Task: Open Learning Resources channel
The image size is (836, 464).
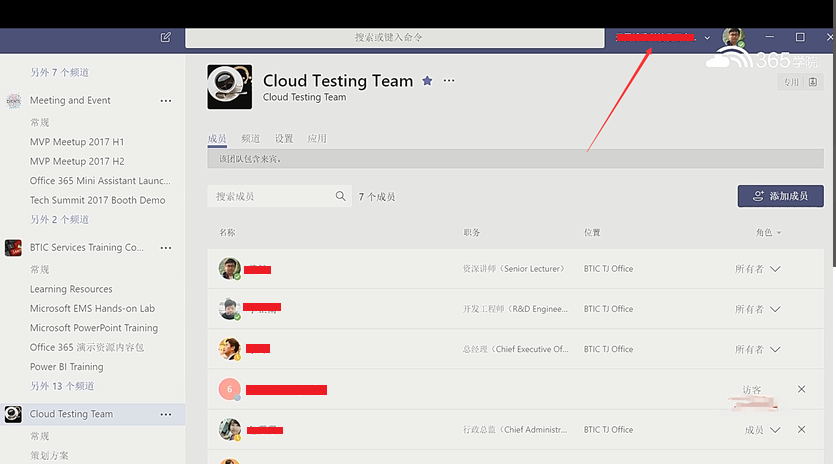Action: [71, 289]
